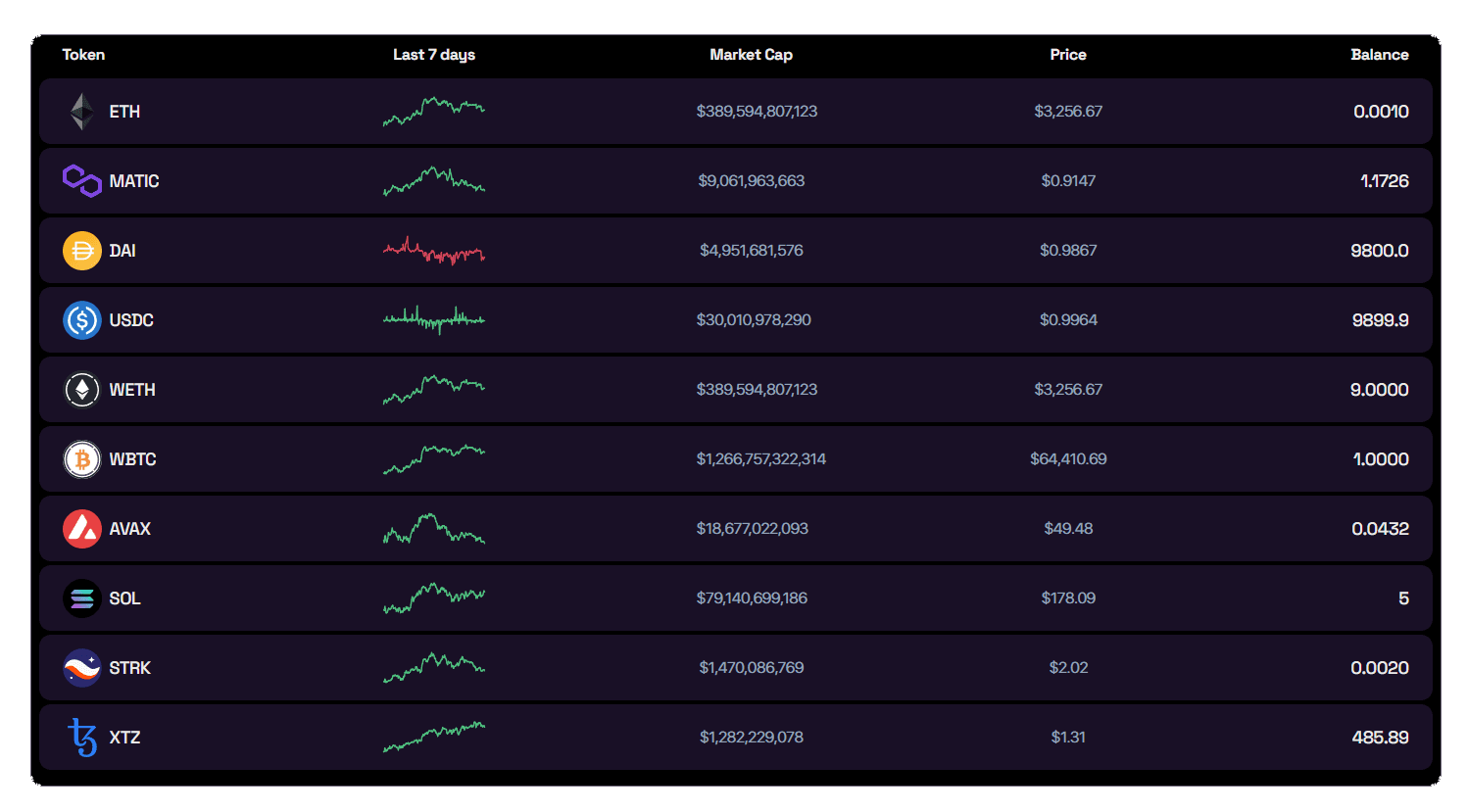The image size is (1467, 812).
Task: Click the price $0.9867
Action: [1068, 251]
